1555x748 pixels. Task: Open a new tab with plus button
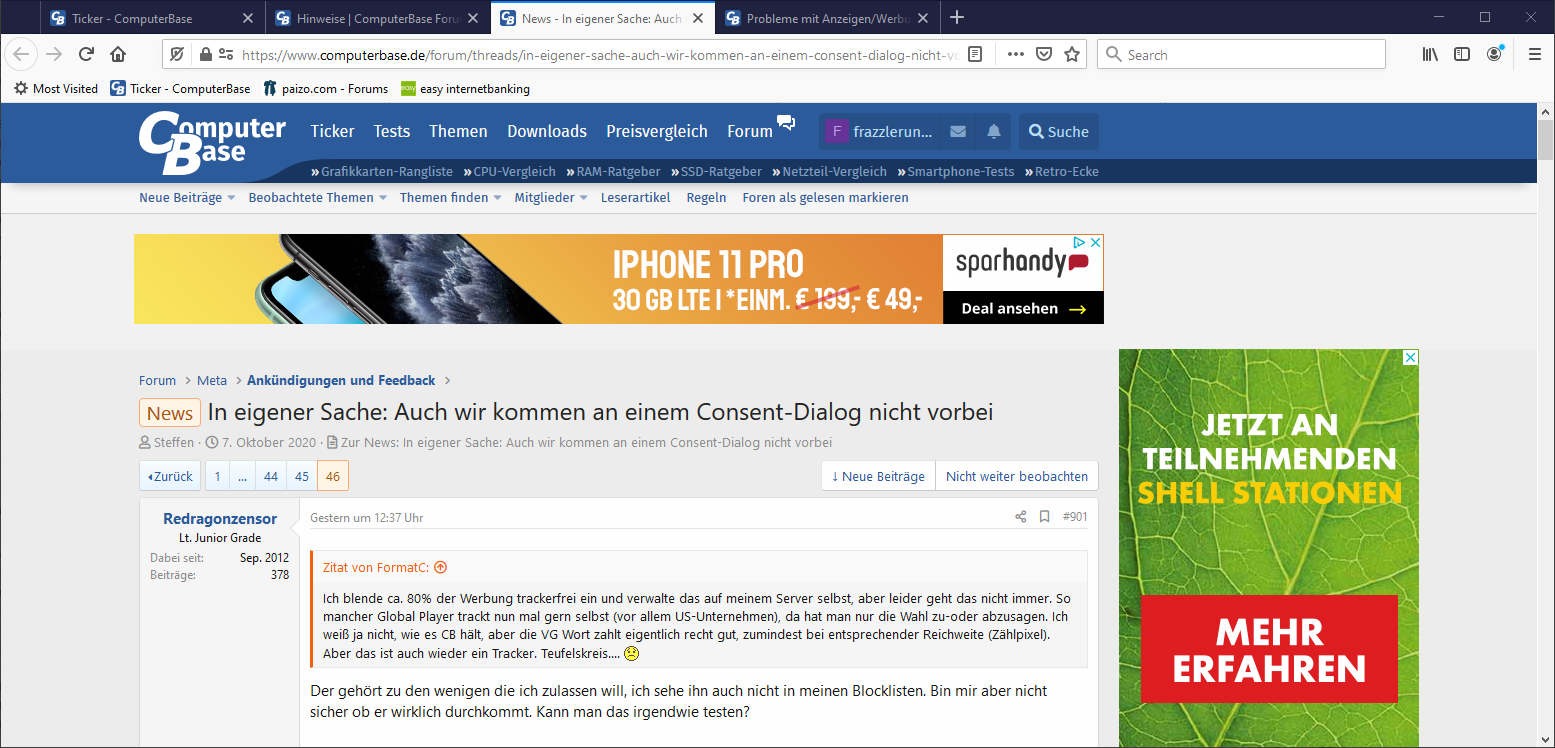tap(957, 17)
